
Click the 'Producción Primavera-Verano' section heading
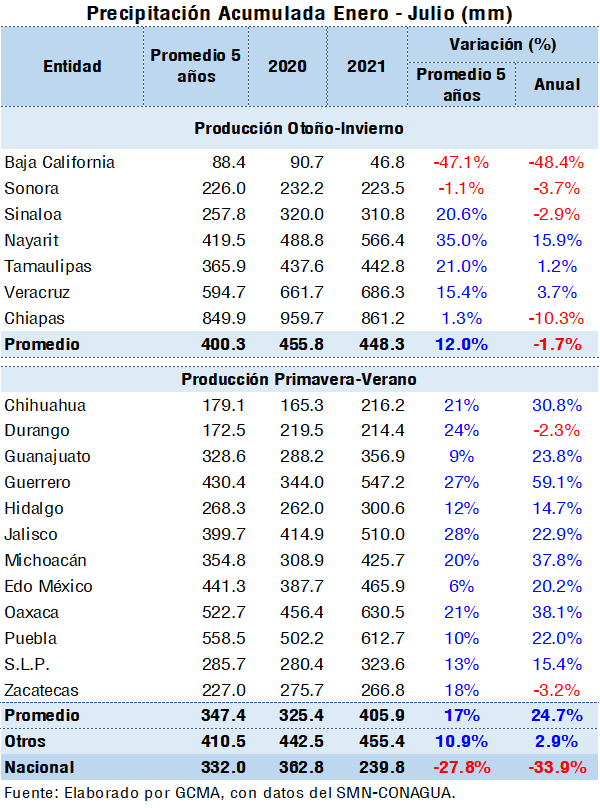tap(299, 380)
